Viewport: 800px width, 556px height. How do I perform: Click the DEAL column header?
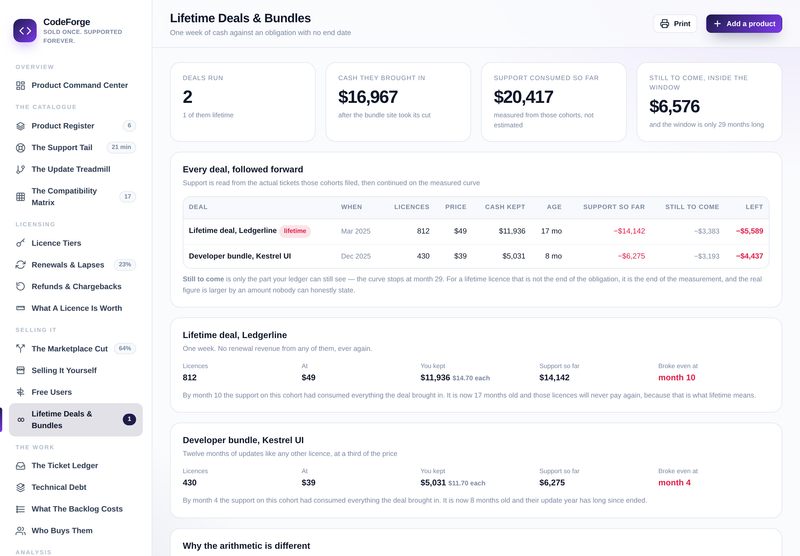tap(198, 207)
